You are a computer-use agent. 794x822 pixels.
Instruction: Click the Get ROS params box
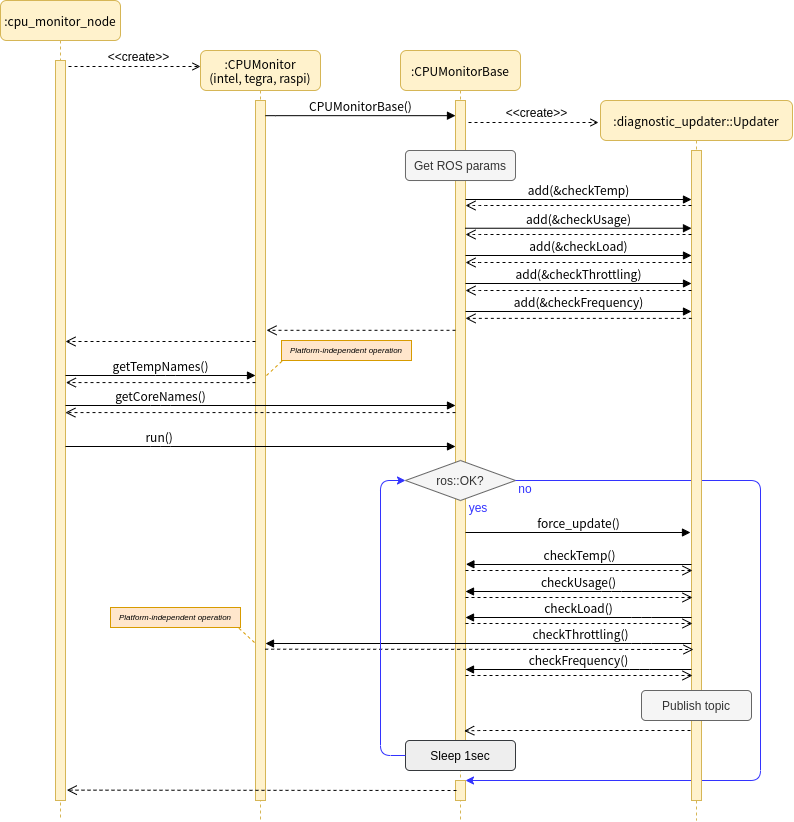[460, 165]
